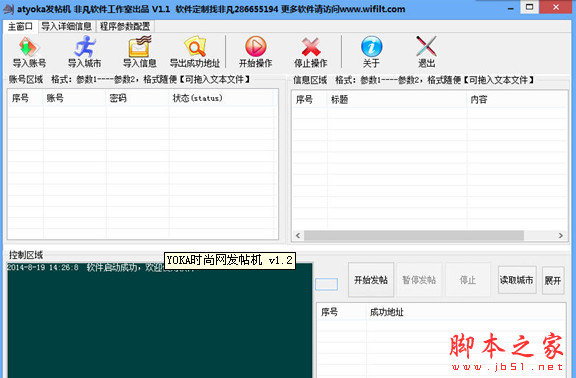This screenshot has width=576, height=378.
Task: Click the 内容 column header
Action: pos(517,100)
